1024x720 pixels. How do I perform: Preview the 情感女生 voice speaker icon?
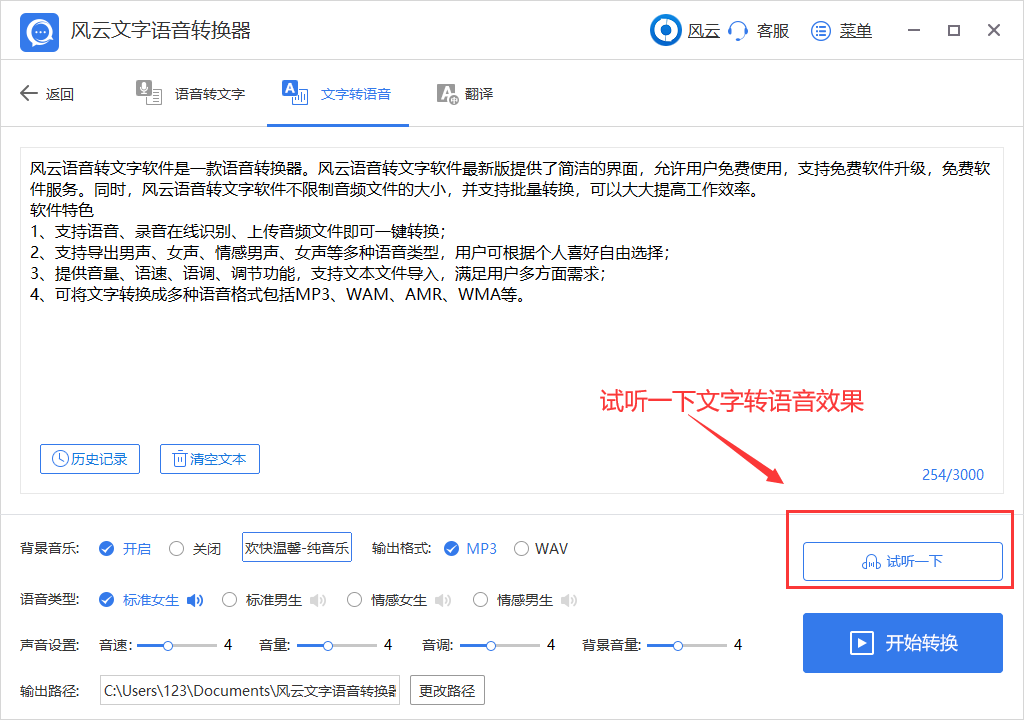[443, 600]
